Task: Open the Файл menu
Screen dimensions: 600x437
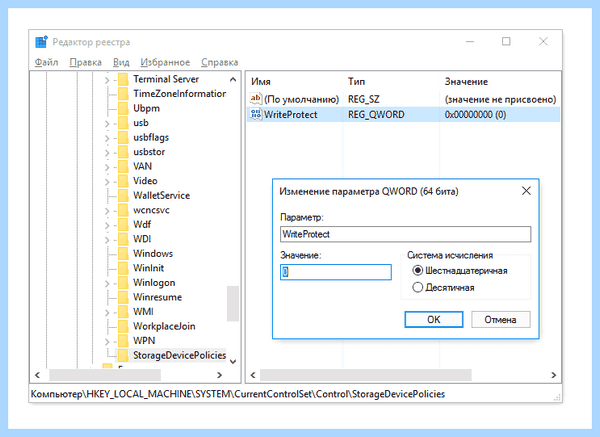Action: tap(46, 62)
